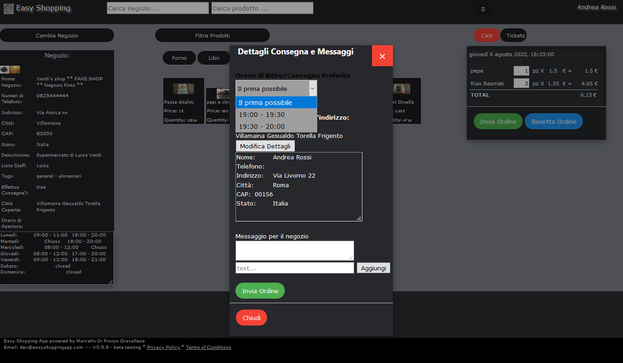Click the shop logo image under Negozio
This screenshot has height=363, width=623.
pos(10,70)
